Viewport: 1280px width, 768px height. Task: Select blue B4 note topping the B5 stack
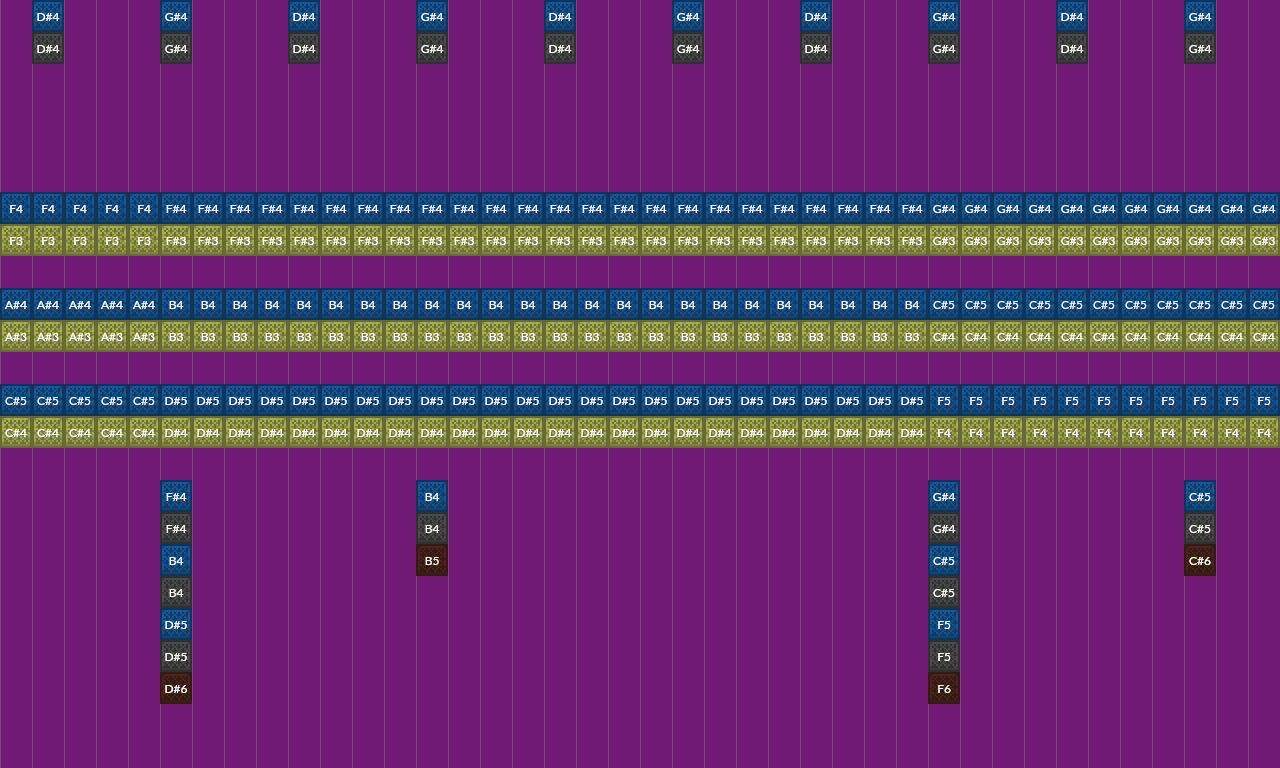[x=432, y=496]
